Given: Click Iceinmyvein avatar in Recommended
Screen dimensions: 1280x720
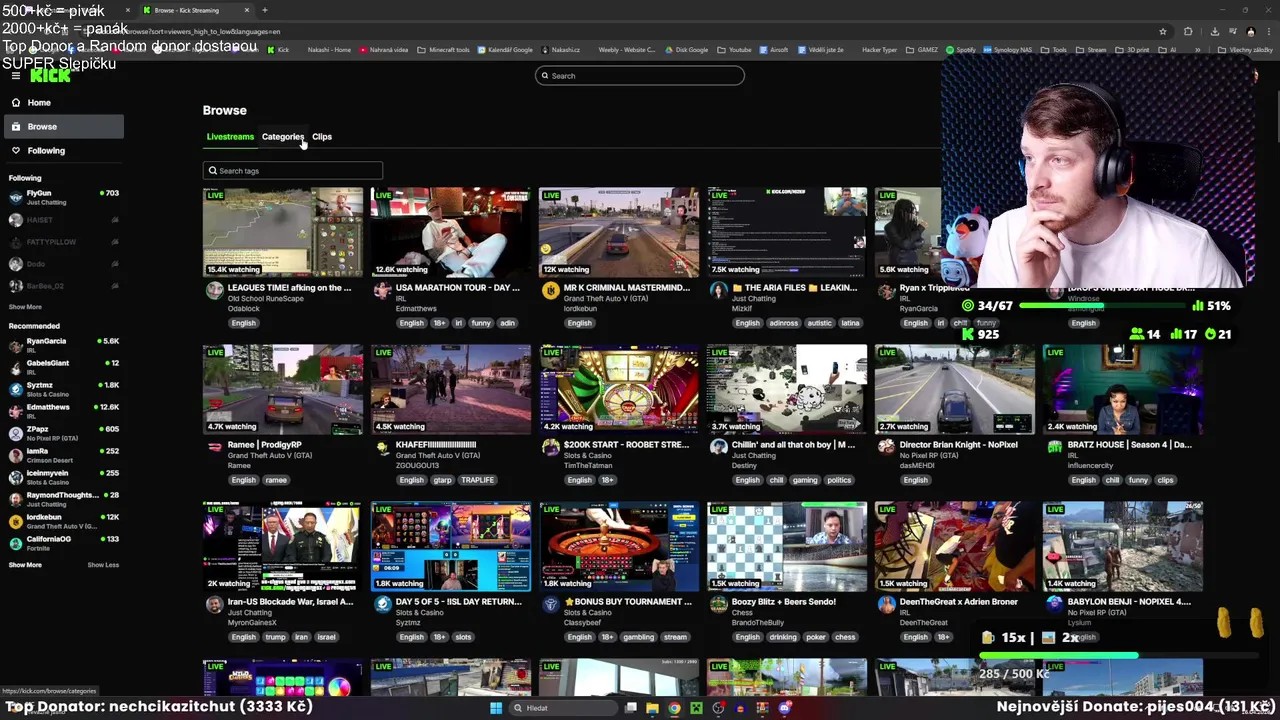Looking at the screenshot, I should (x=15, y=477).
